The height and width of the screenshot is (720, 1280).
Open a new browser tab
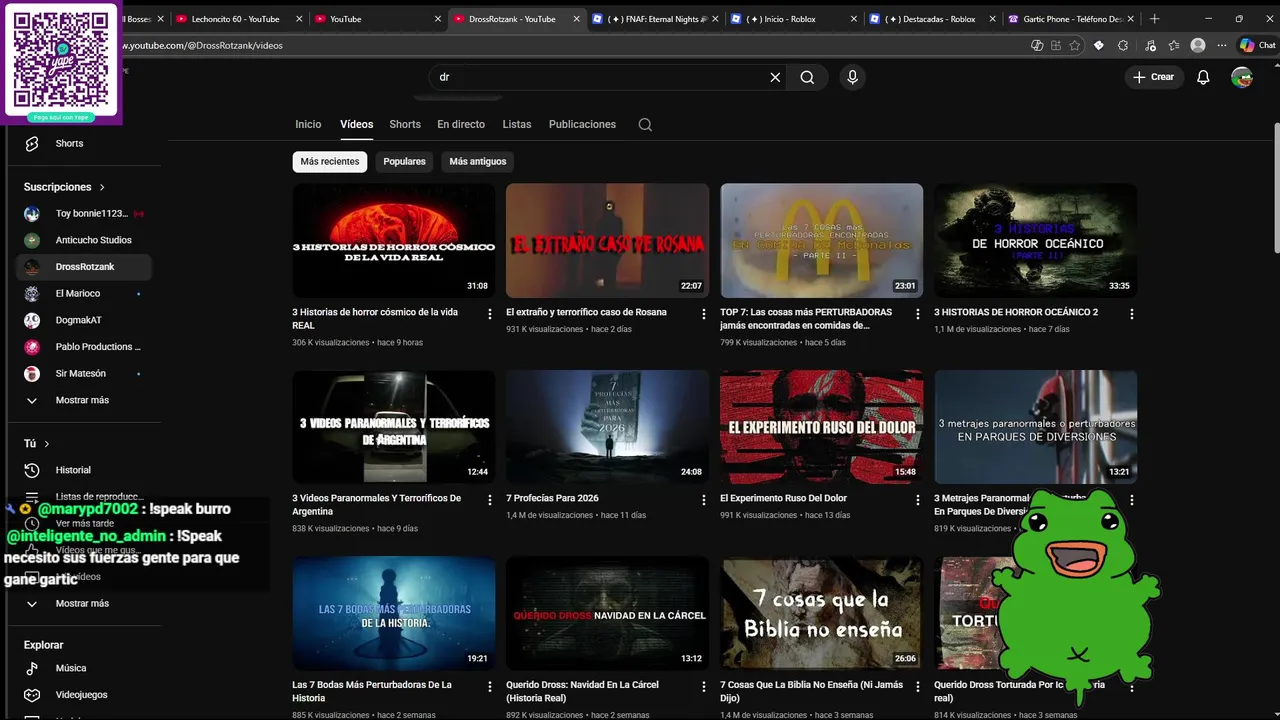(x=1155, y=19)
